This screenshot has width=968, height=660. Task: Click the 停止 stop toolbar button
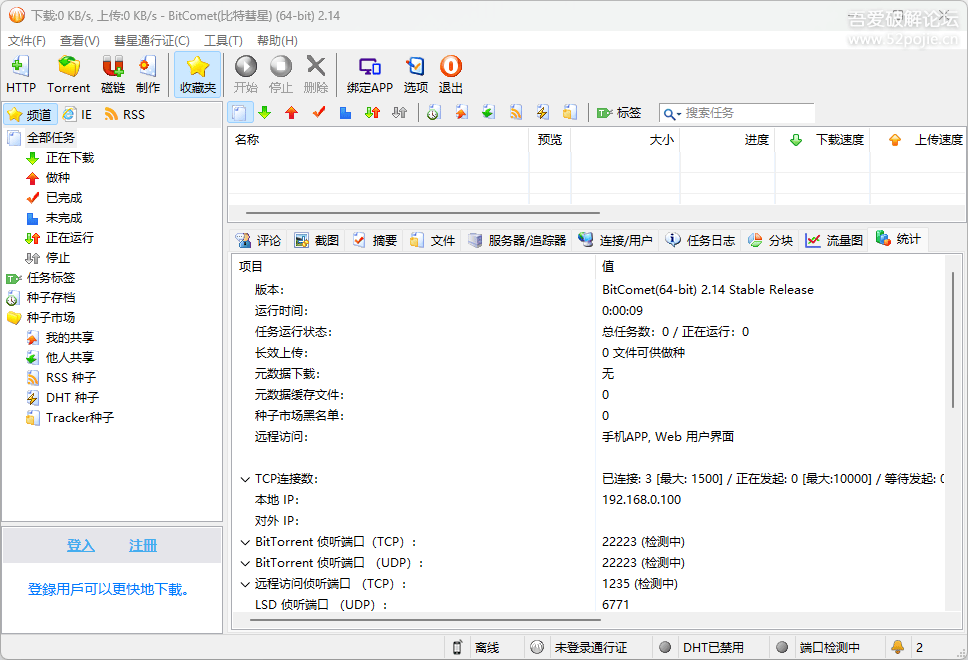click(281, 74)
